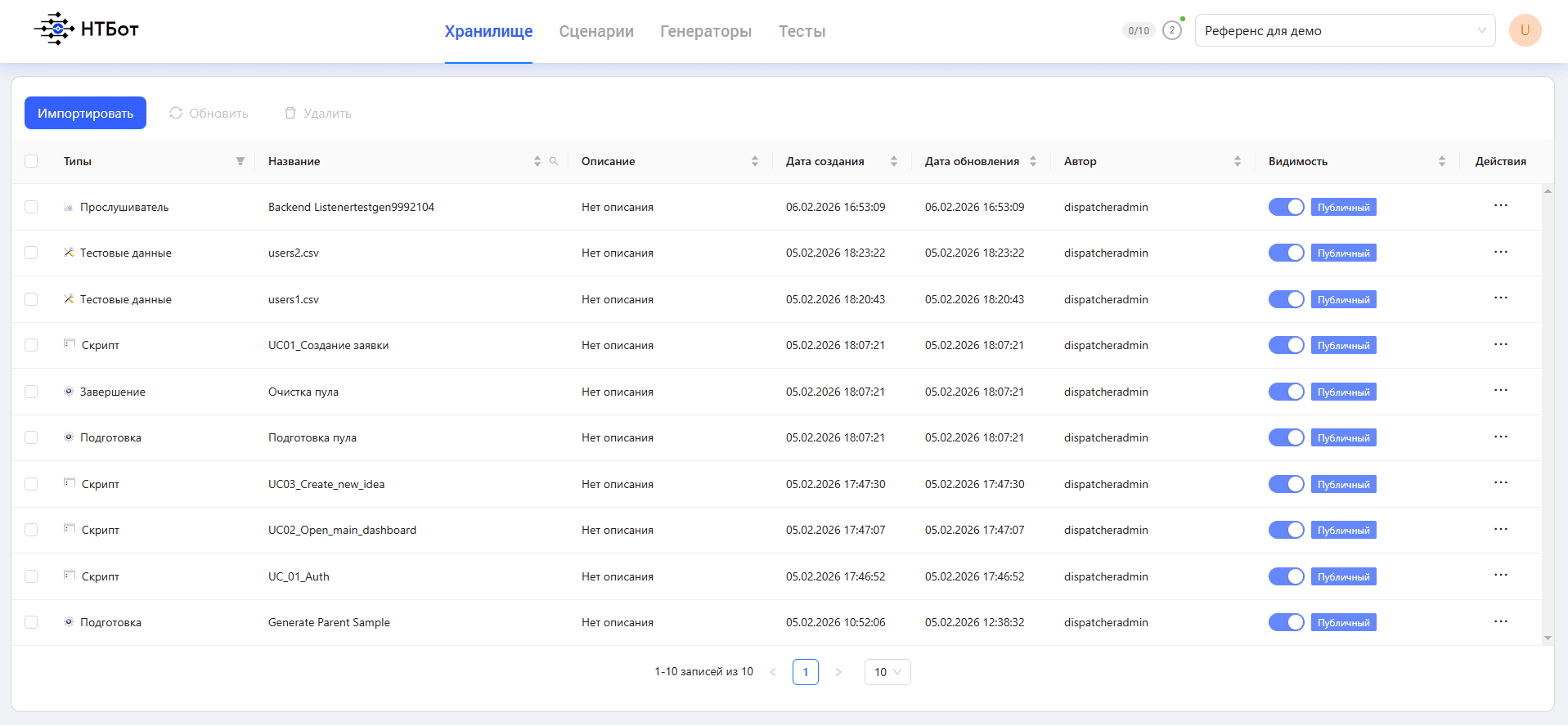The width and height of the screenshot is (1568, 726).
Task: Open the Генераторы tab
Action: 706,31
